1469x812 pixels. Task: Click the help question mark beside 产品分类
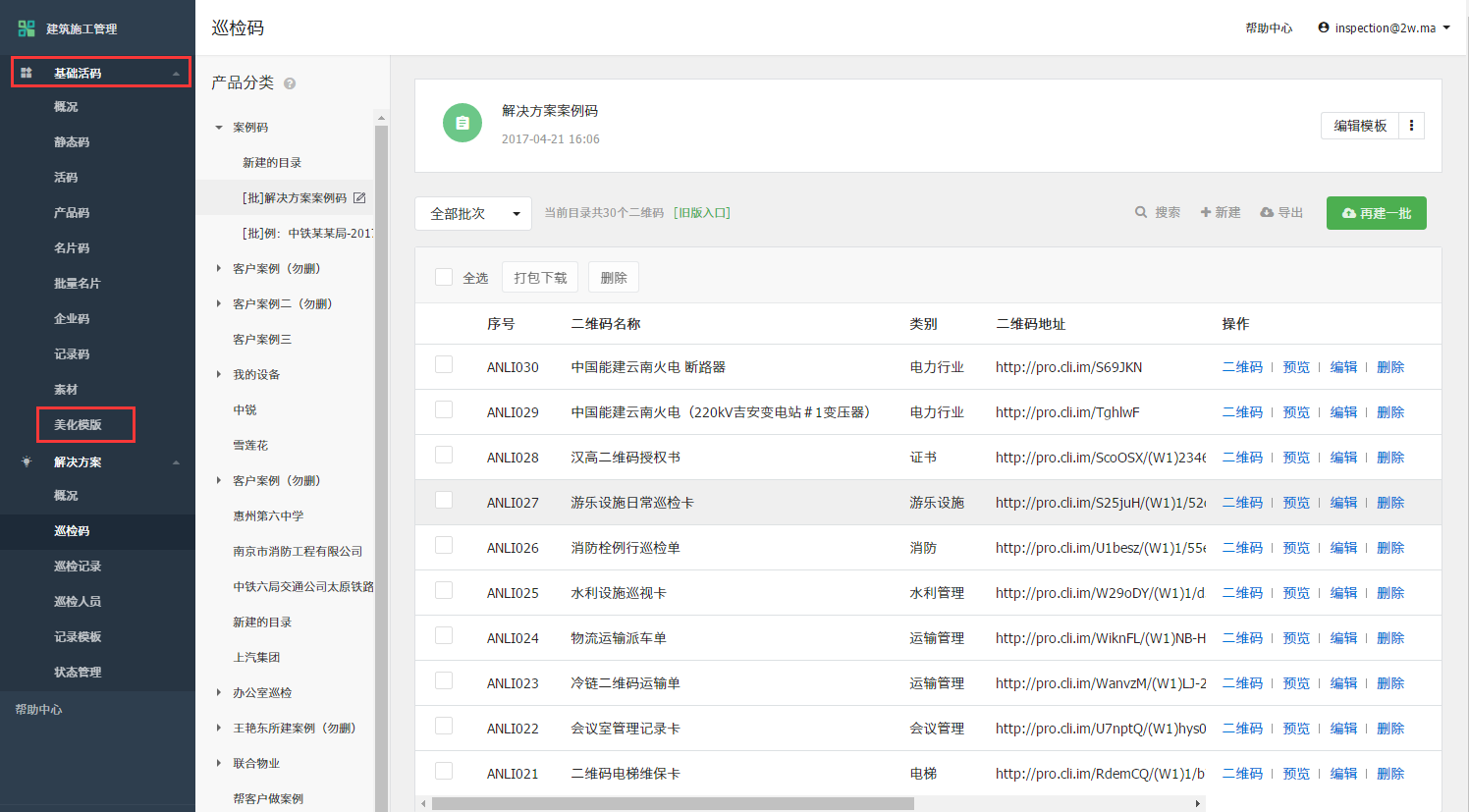290,83
